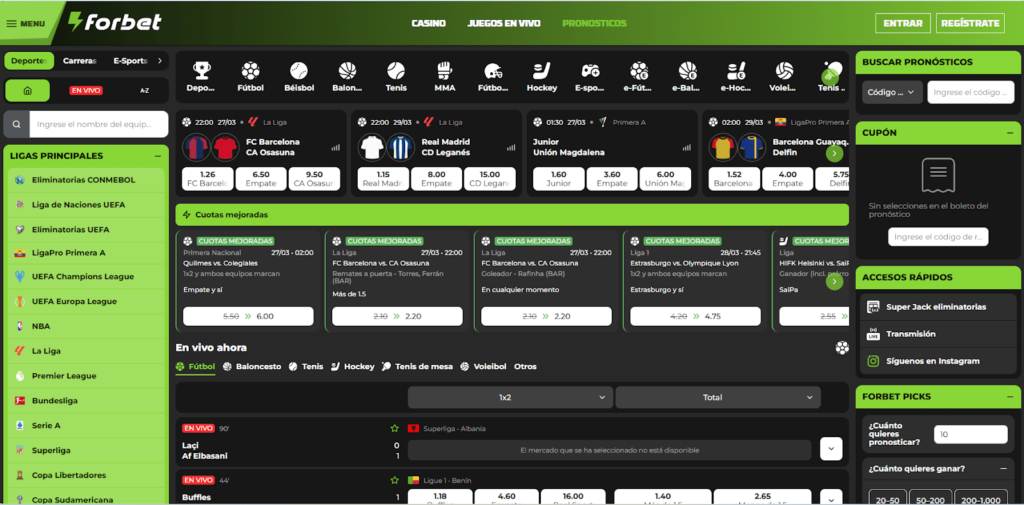Viewport: 1024px width, 505px height.
Task: Select boosted odds 4.20 to 4.75 Estrasburgo
Action: pyautogui.click(x=695, y=316)
